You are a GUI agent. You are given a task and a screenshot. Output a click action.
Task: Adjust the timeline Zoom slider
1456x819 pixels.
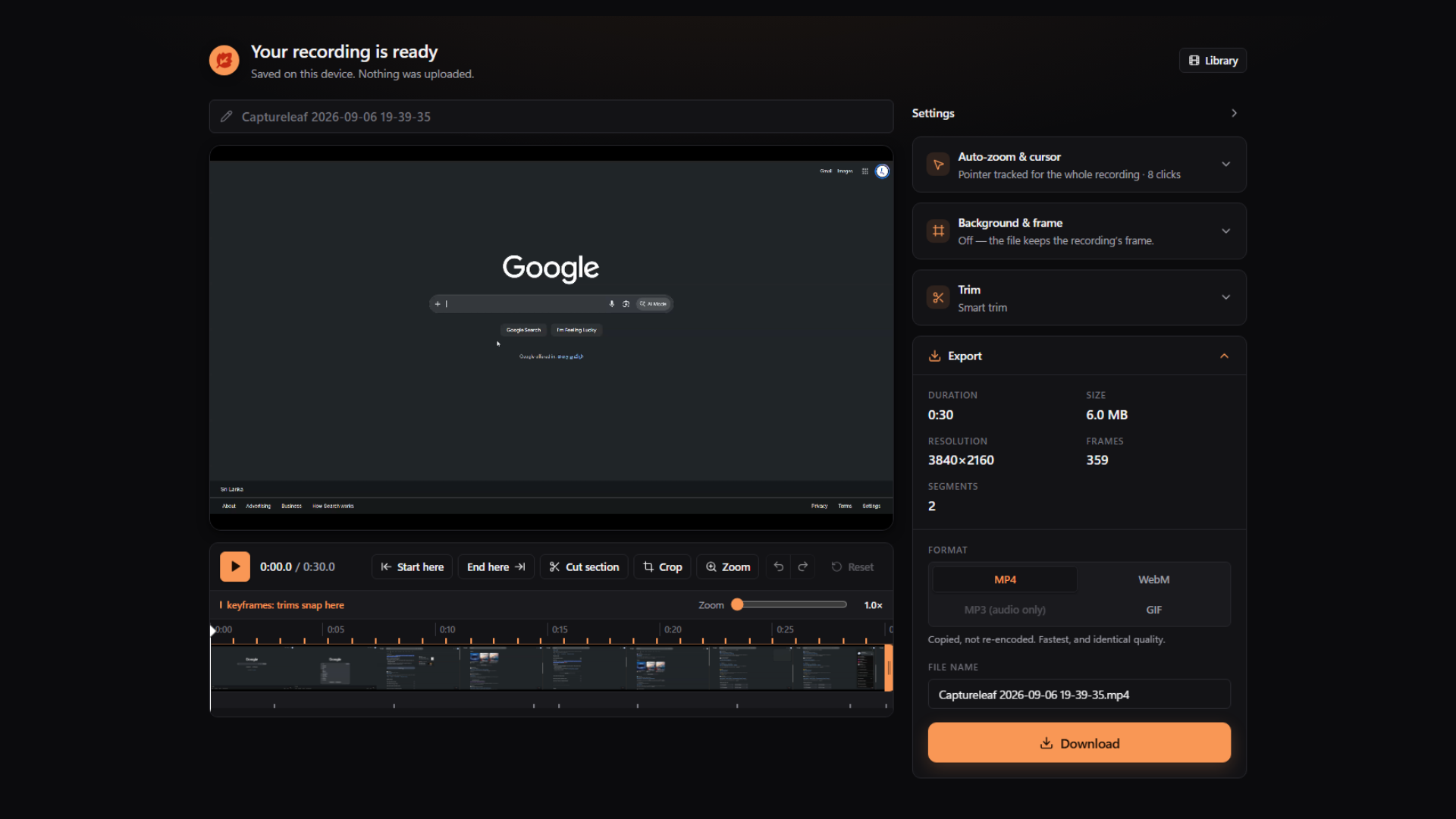point(789,604)
